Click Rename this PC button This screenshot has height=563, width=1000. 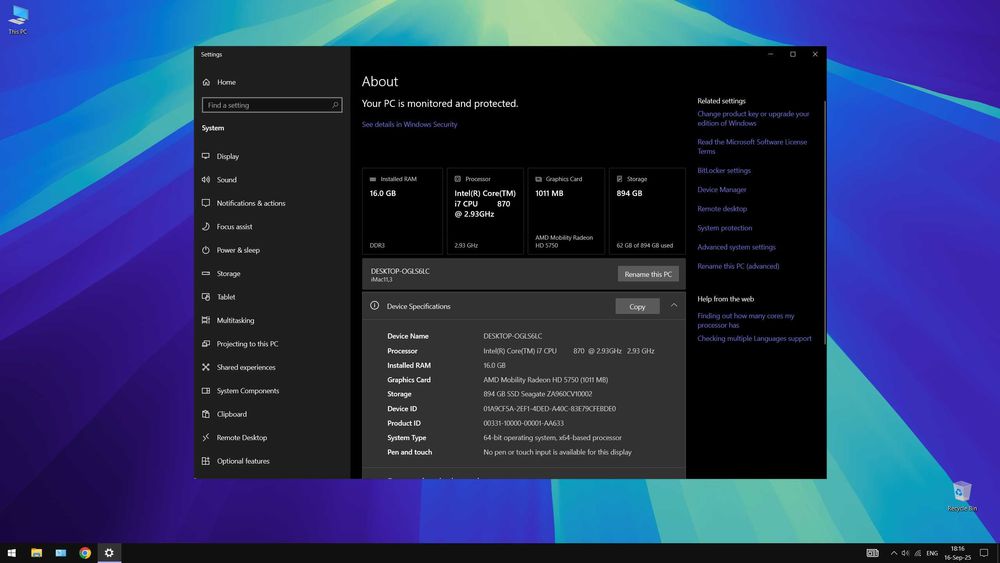(648, 274)
